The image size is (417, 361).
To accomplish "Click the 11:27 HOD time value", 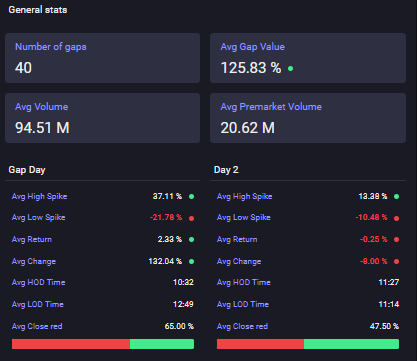I will tap(389, 282).
